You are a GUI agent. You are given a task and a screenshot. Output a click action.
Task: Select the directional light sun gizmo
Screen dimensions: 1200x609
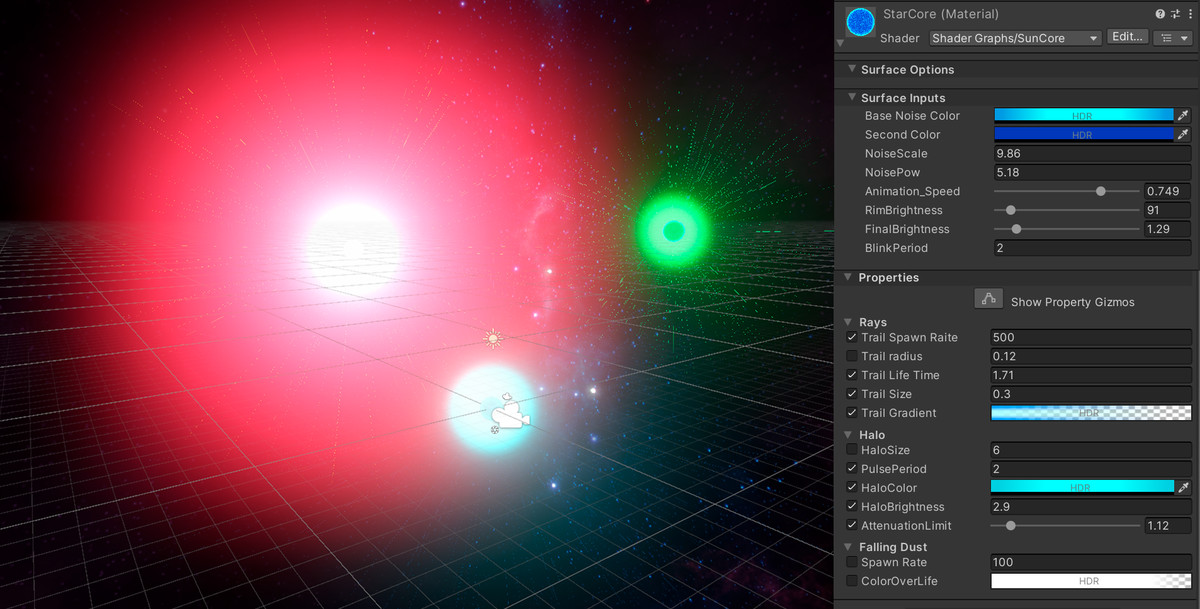[x=492, y=339]
